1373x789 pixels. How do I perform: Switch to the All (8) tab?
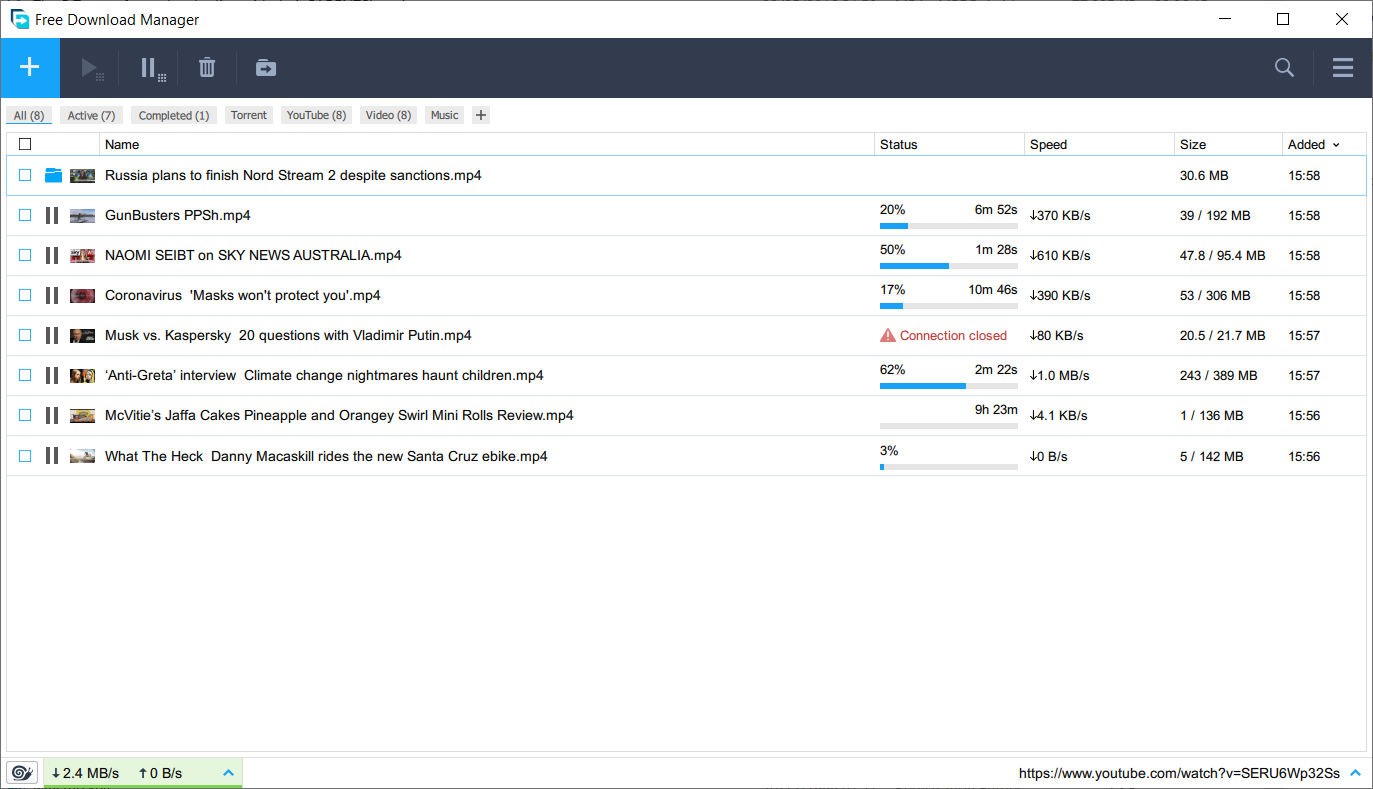click(x=29, y=115)
